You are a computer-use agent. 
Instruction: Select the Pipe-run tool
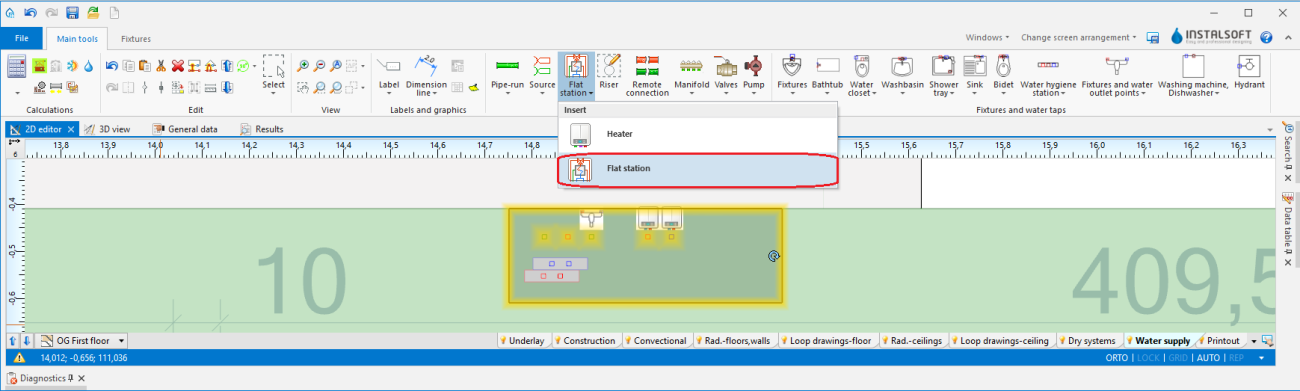coord(508,73)
